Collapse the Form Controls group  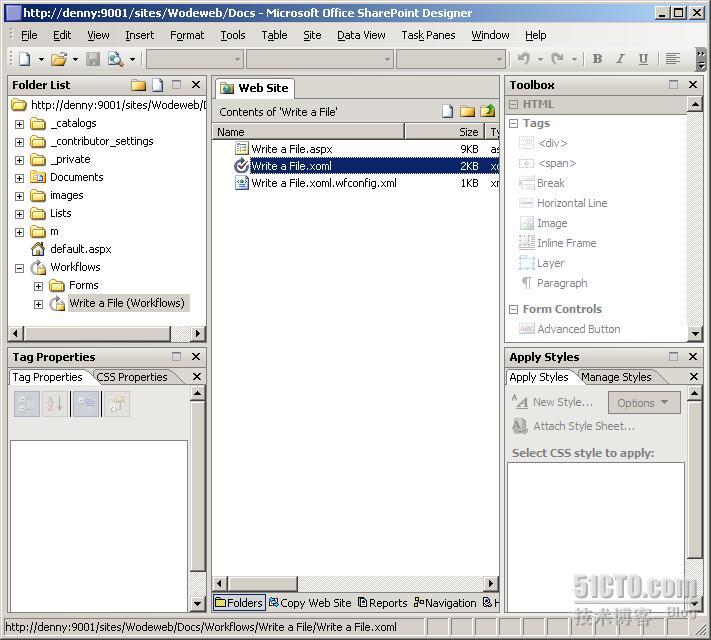[x=513, y=309]
